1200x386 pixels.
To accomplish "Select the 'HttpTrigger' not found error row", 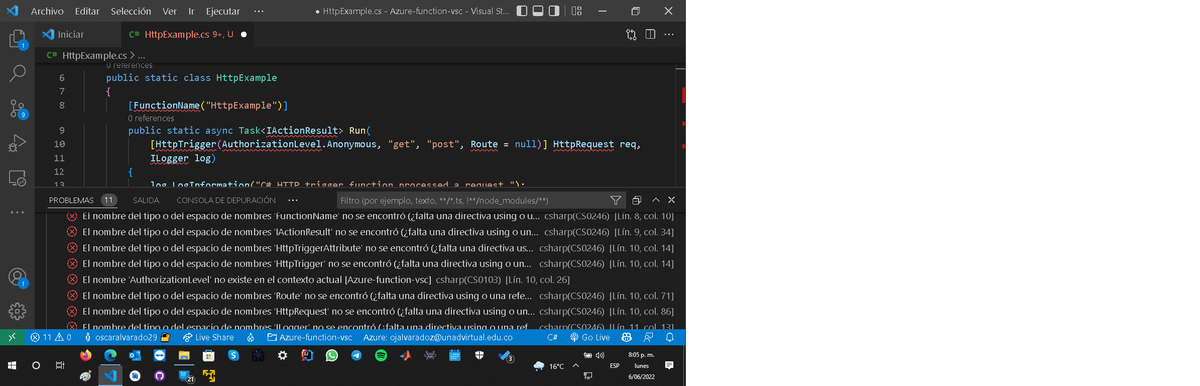I will pyautogui.click(x=360, y=263).
